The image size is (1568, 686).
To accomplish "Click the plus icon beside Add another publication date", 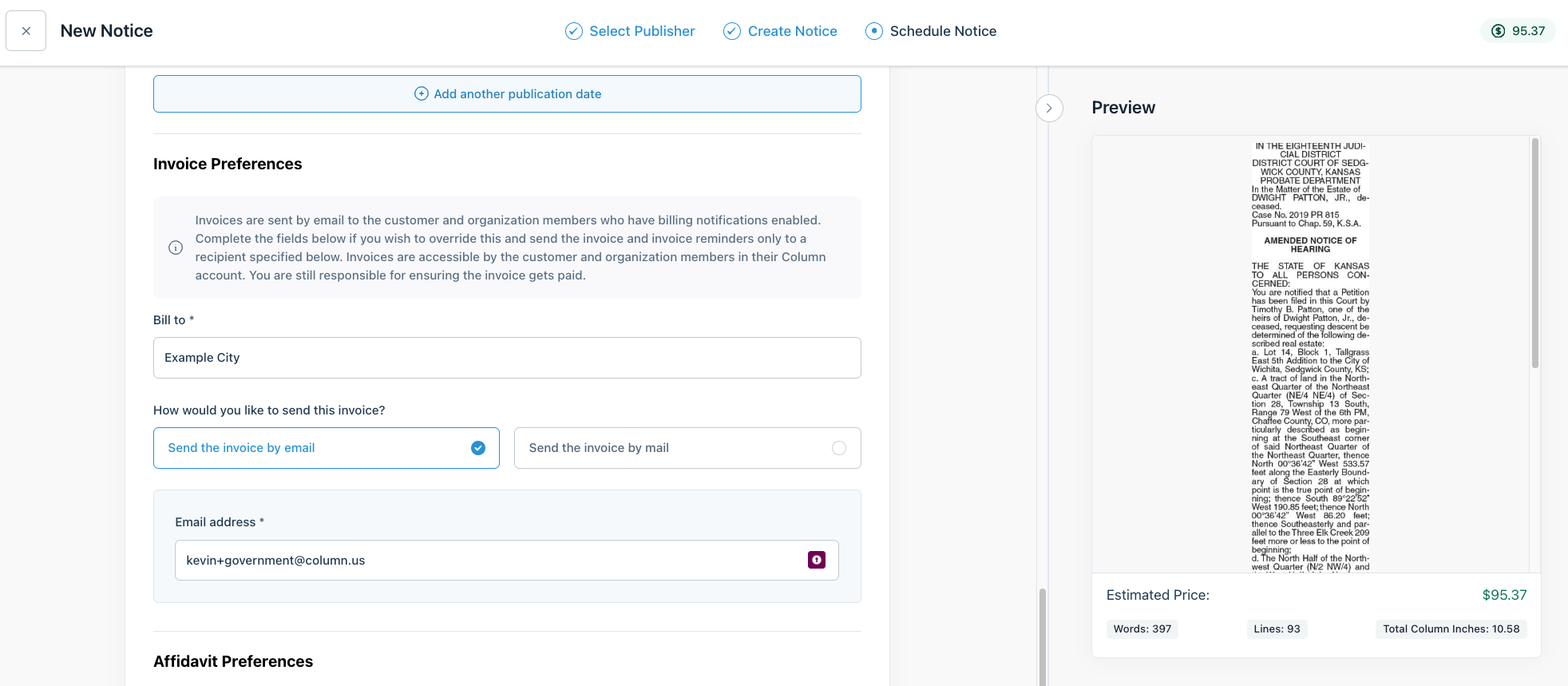I will [422, 93].
